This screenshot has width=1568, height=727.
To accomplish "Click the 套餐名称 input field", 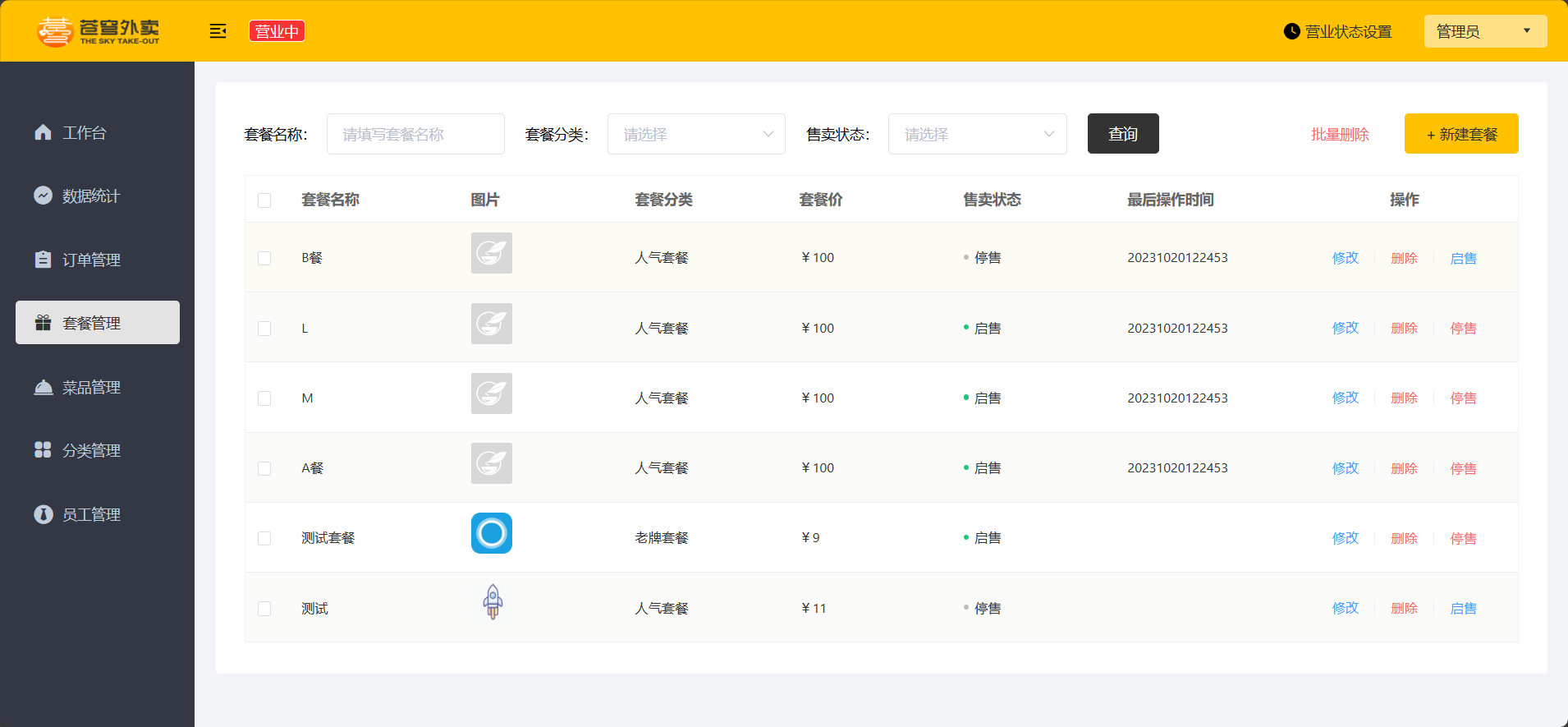I will (415, 134).
